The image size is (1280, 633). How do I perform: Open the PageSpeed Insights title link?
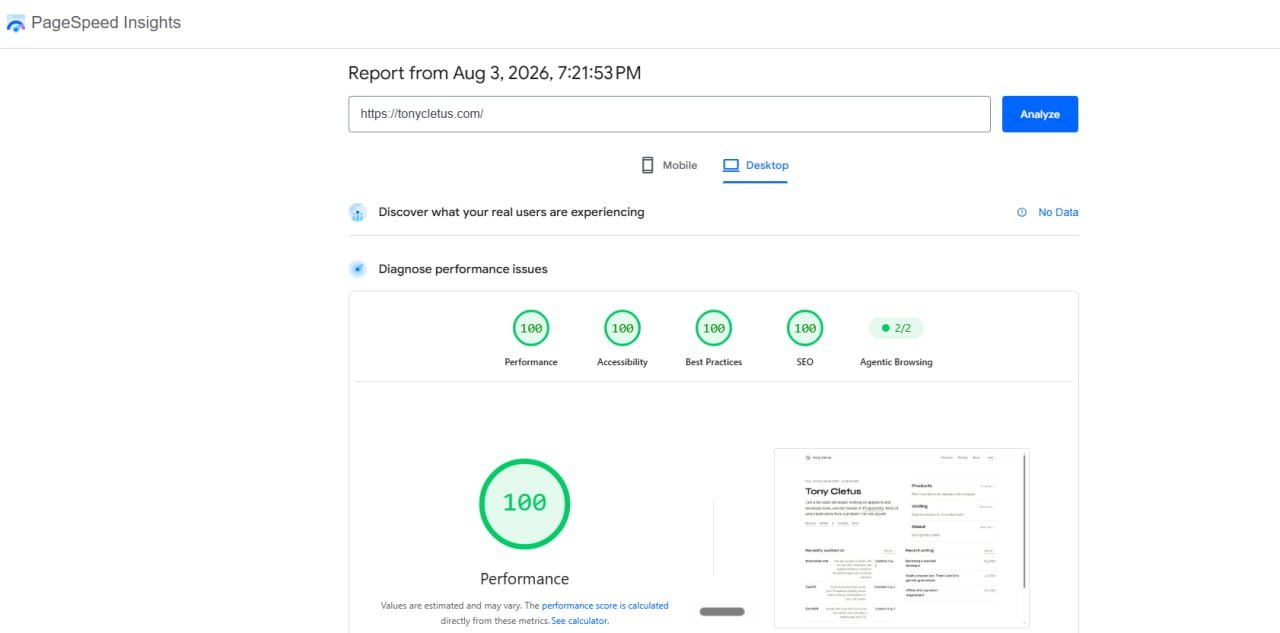pos(106,22)
